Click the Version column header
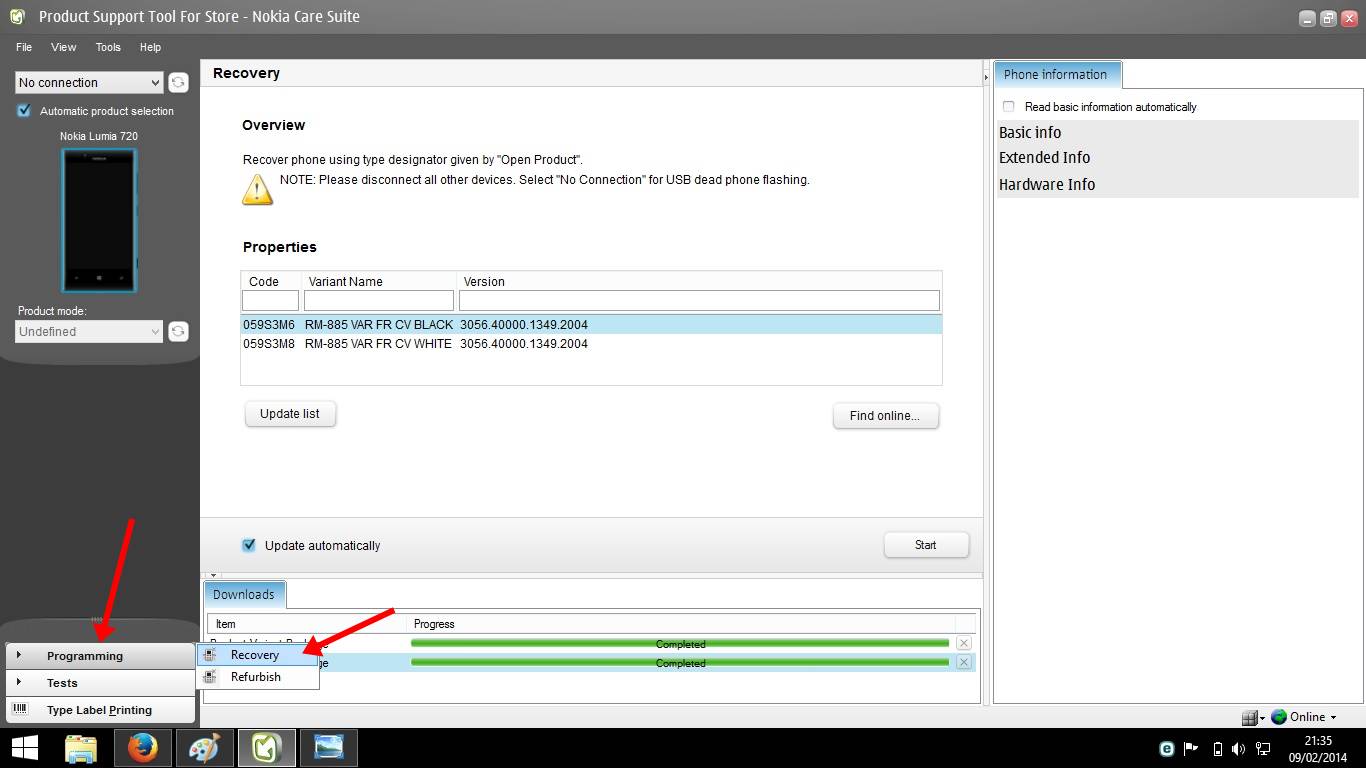1366x768 pixels. 484,281
